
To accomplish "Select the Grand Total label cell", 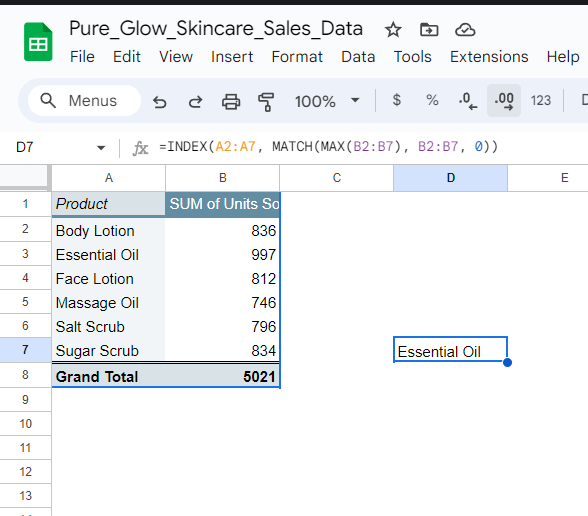I will [x=108, y=376].
